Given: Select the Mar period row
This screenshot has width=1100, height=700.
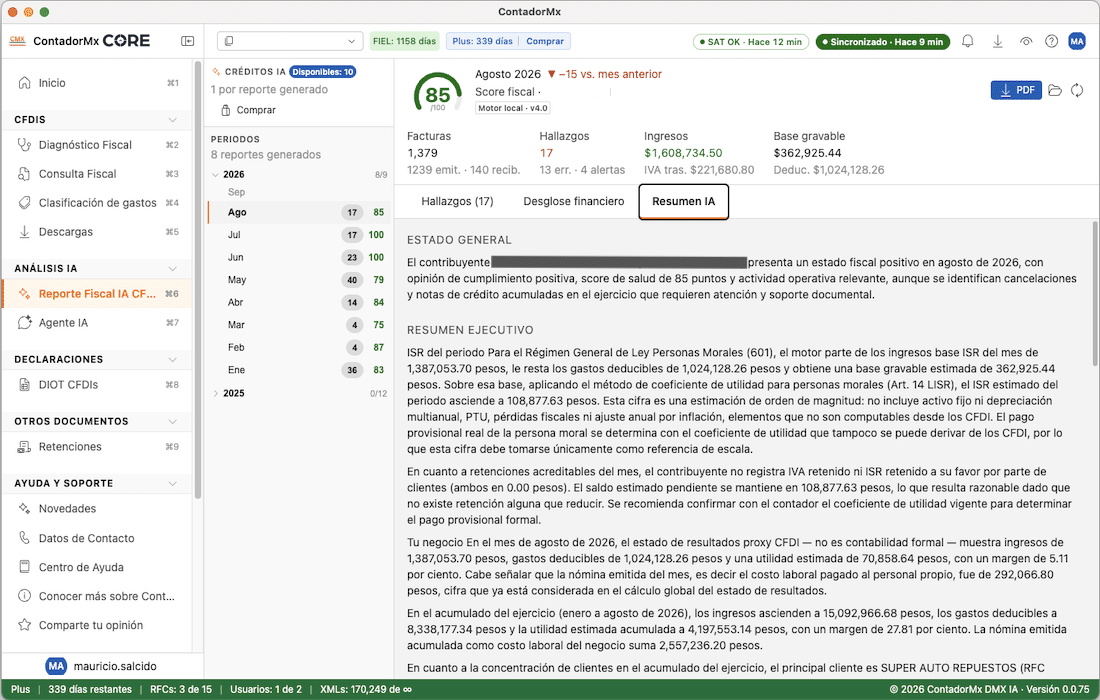Looking at the screenshot, I should (299, 325).
